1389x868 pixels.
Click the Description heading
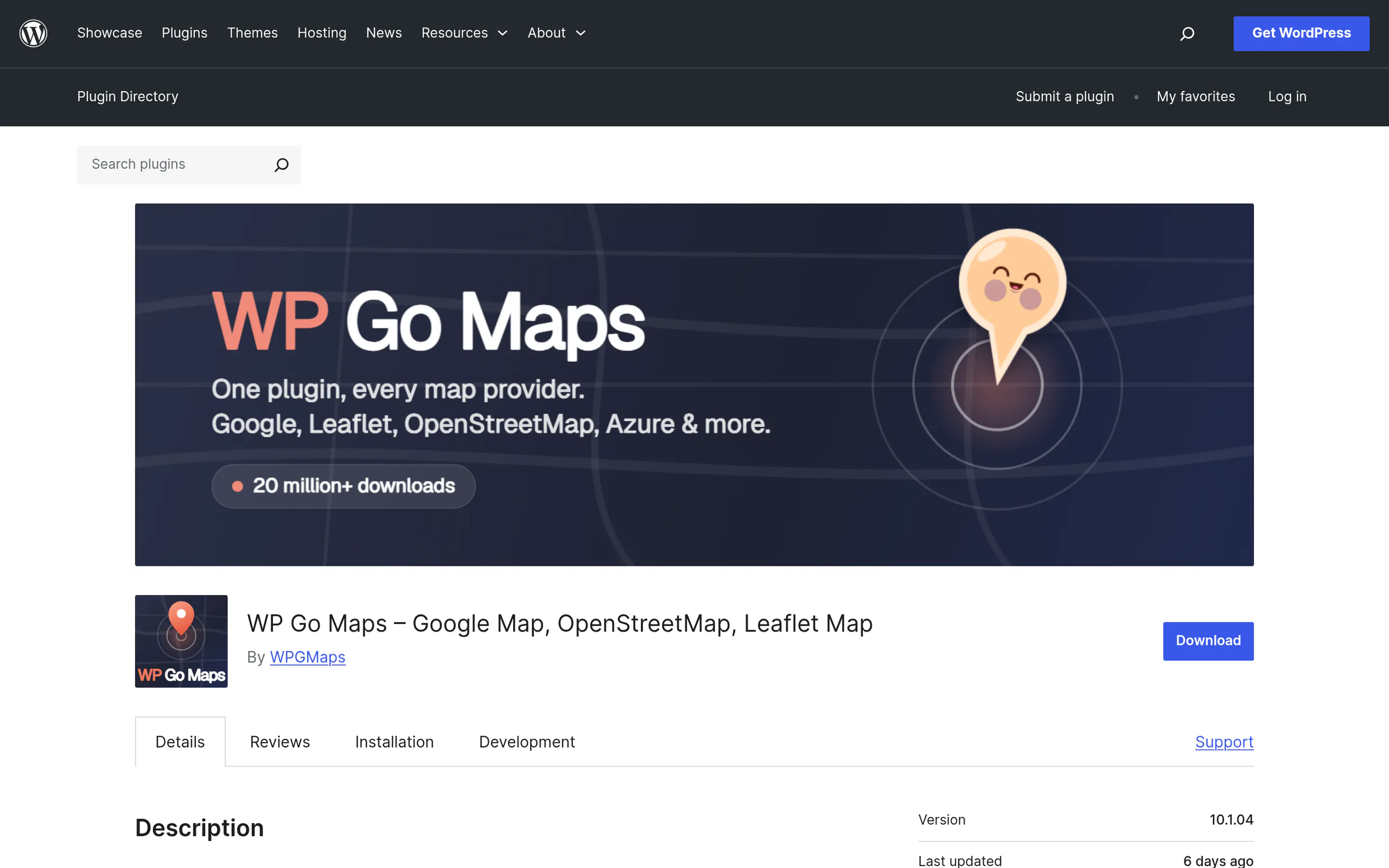pyautogui.click(x=200, y=828)
